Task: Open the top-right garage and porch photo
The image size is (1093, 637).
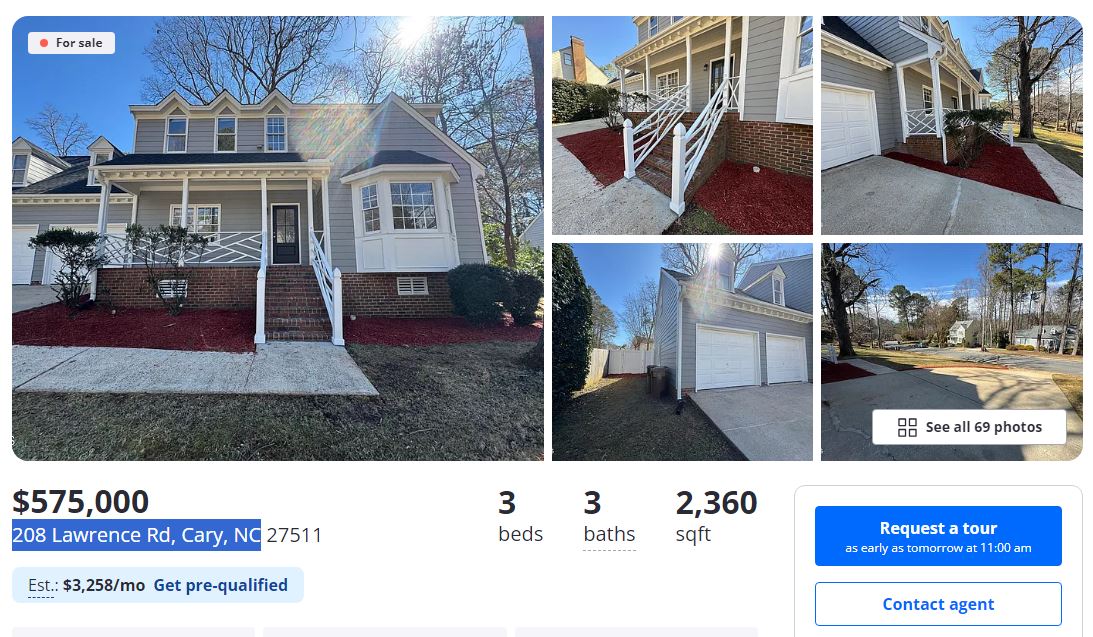Action: (x=951, y=125)
